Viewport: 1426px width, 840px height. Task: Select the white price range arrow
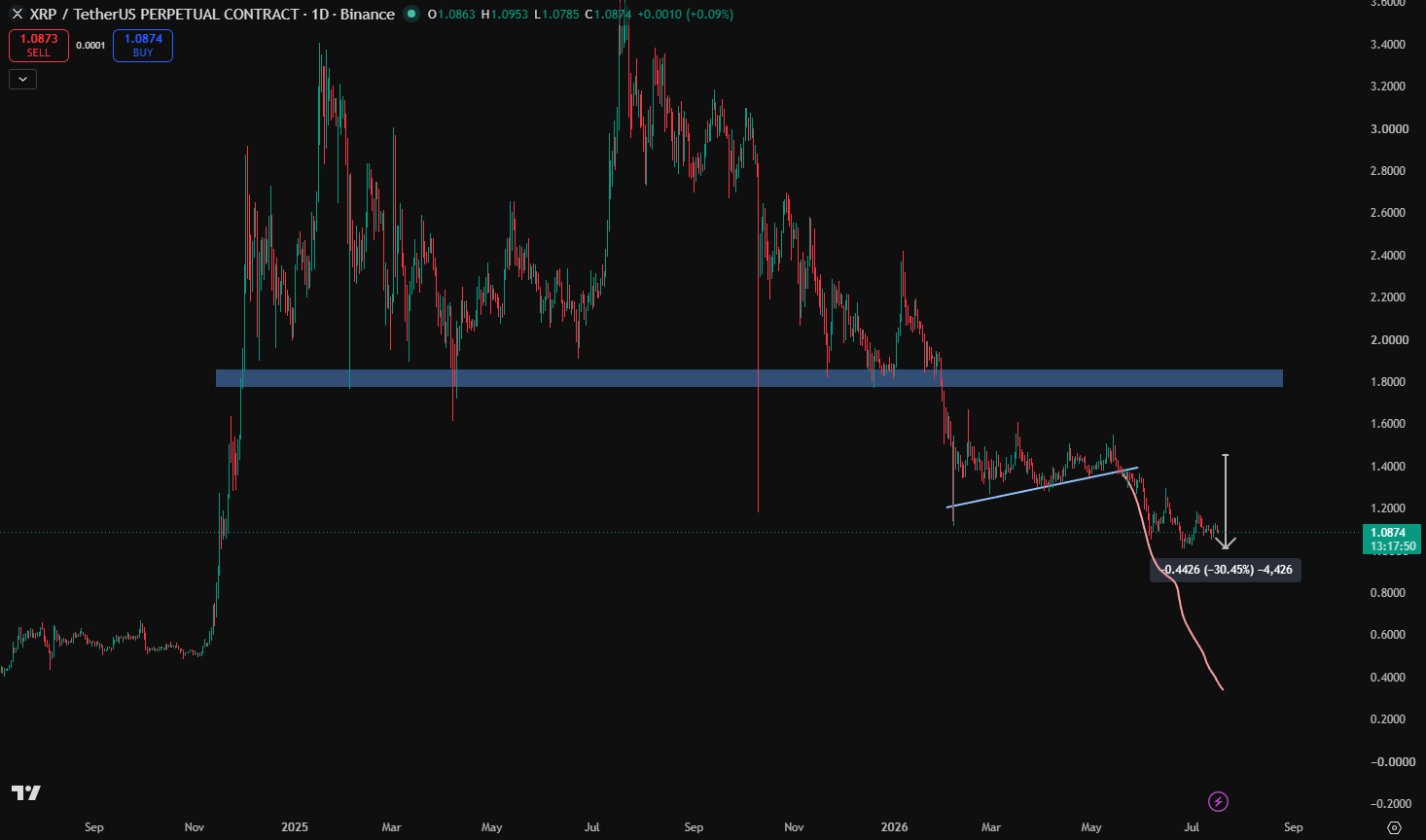[1226, 501]
